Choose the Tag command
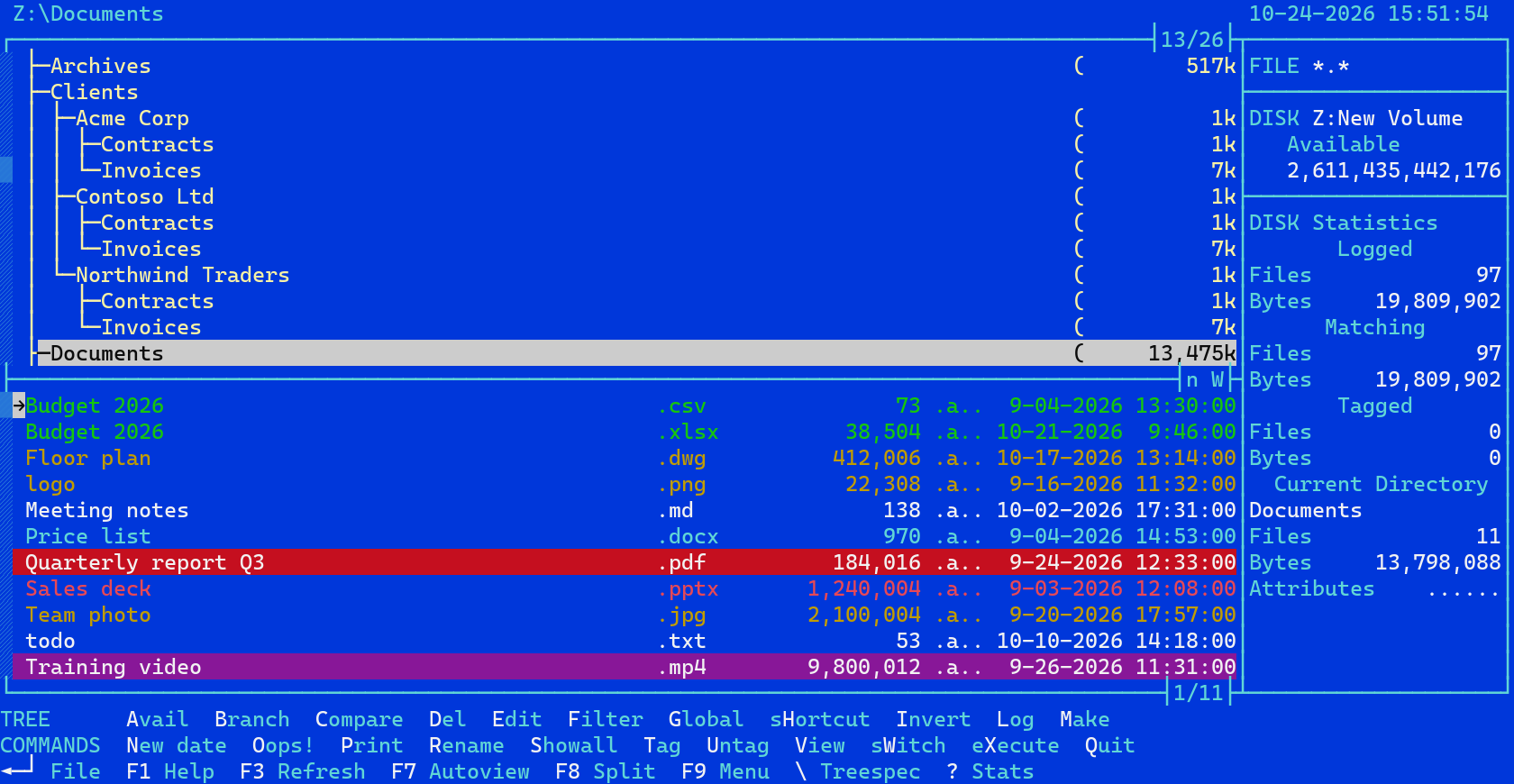 [662, 745]
